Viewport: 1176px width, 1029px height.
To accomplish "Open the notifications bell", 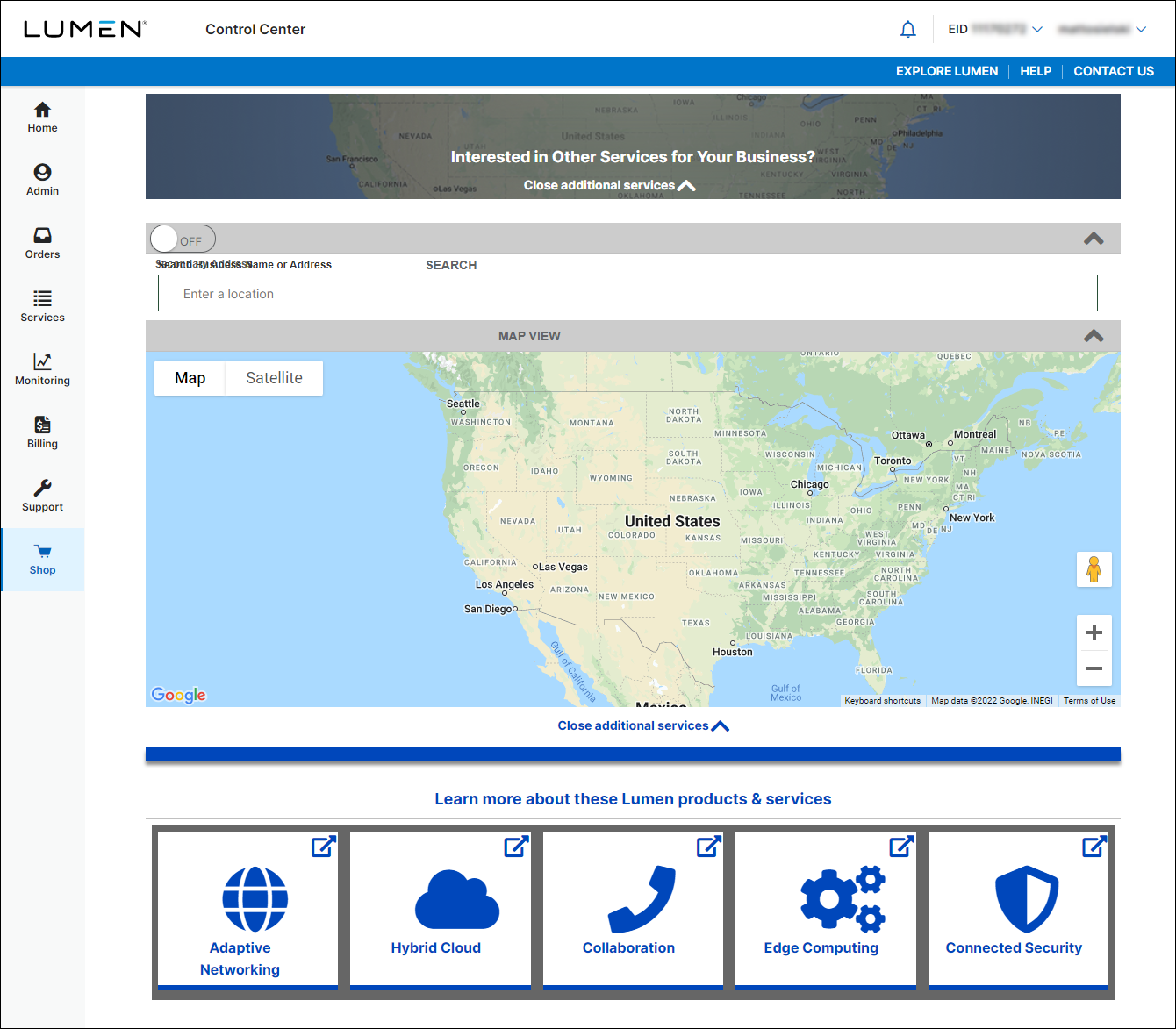I will [908, 30].
